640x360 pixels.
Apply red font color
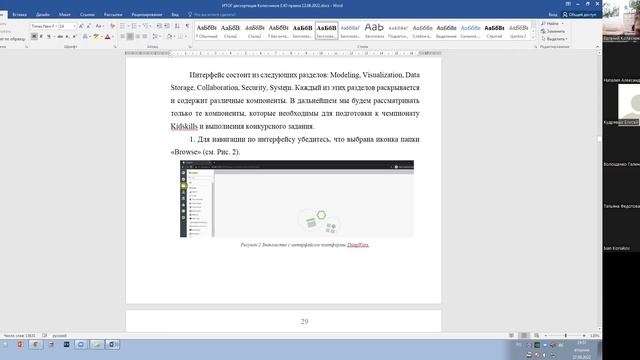coord(108,37)
